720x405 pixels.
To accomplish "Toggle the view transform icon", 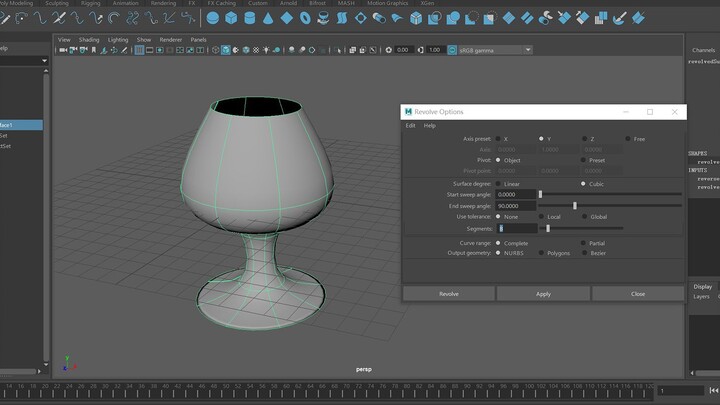I will (452, 50).
